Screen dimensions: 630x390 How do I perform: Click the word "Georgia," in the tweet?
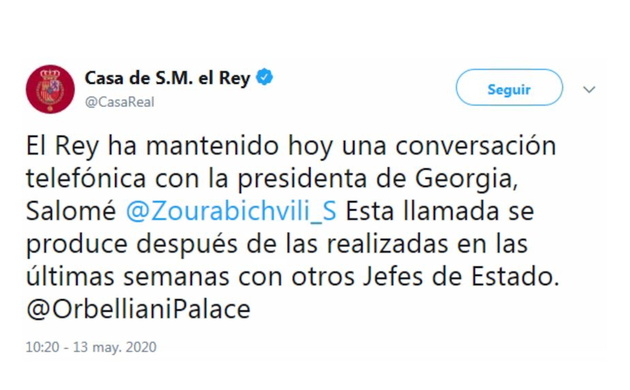[466, 179]
